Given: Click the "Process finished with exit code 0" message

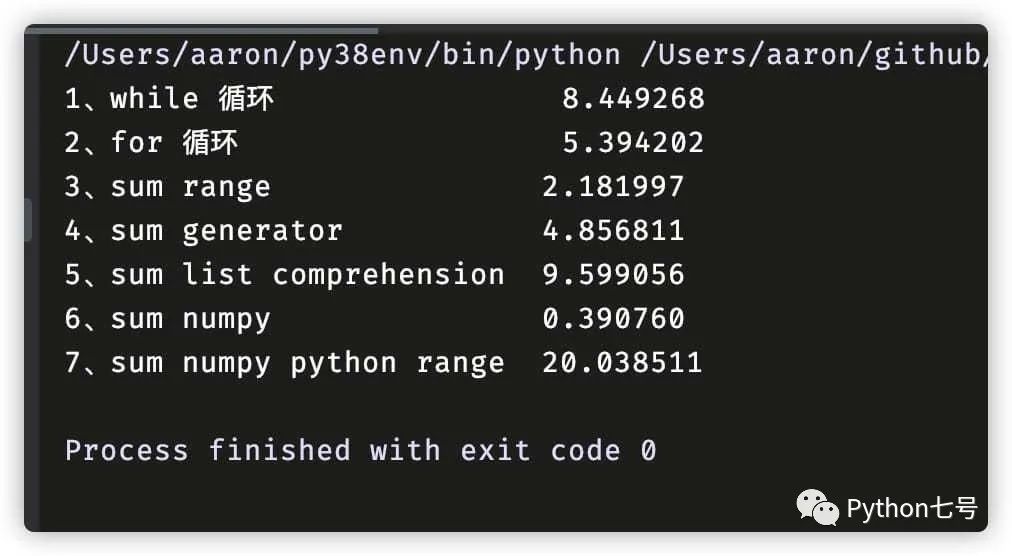Looking at the screenshot, I should (360, 450).
